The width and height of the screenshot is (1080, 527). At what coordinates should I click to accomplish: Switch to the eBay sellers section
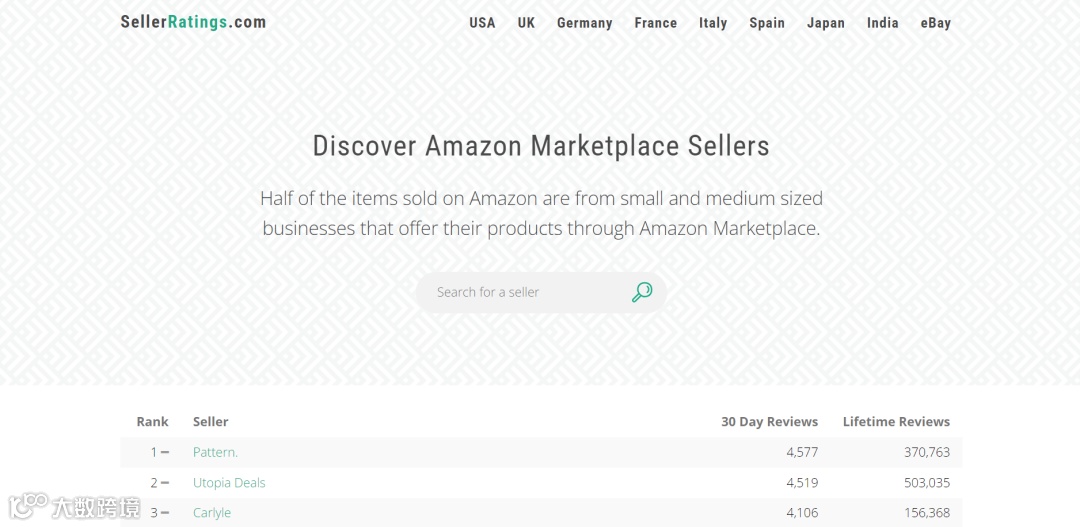(935, 23)
